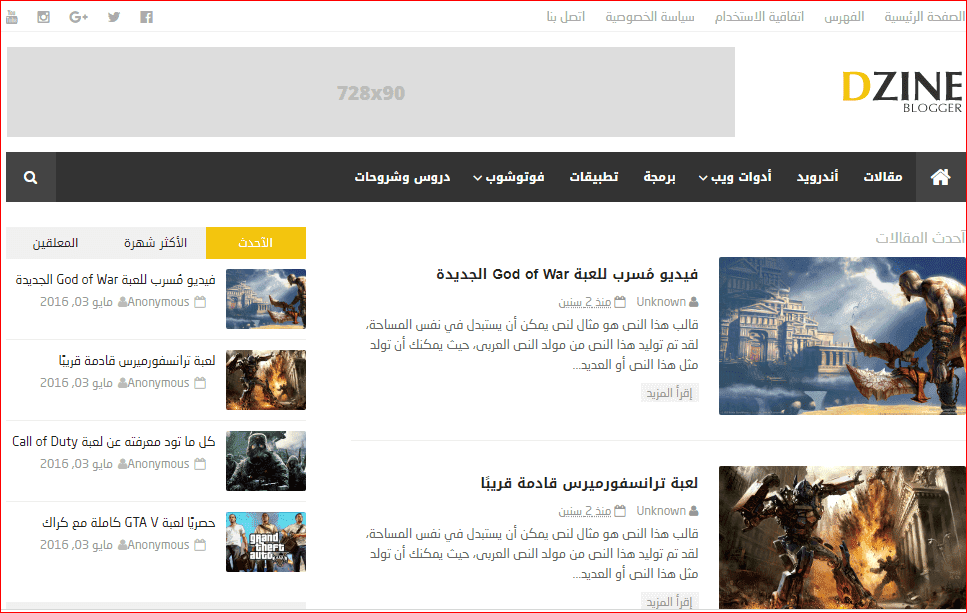Click منذ 2 سنين date on God of War post
The height and width of the screenshot is (613, 967).
pos(585,302)
